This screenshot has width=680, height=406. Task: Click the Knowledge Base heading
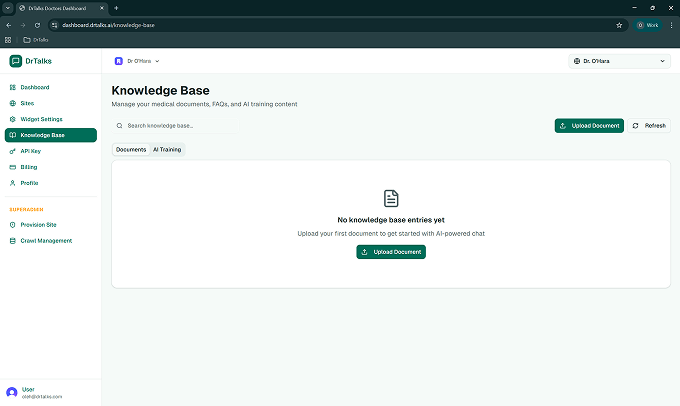tap(160, 90)
